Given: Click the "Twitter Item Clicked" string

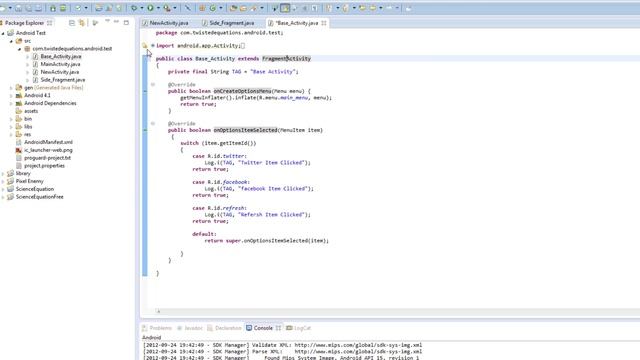Looking at the screenshot, I should (271, 162).
